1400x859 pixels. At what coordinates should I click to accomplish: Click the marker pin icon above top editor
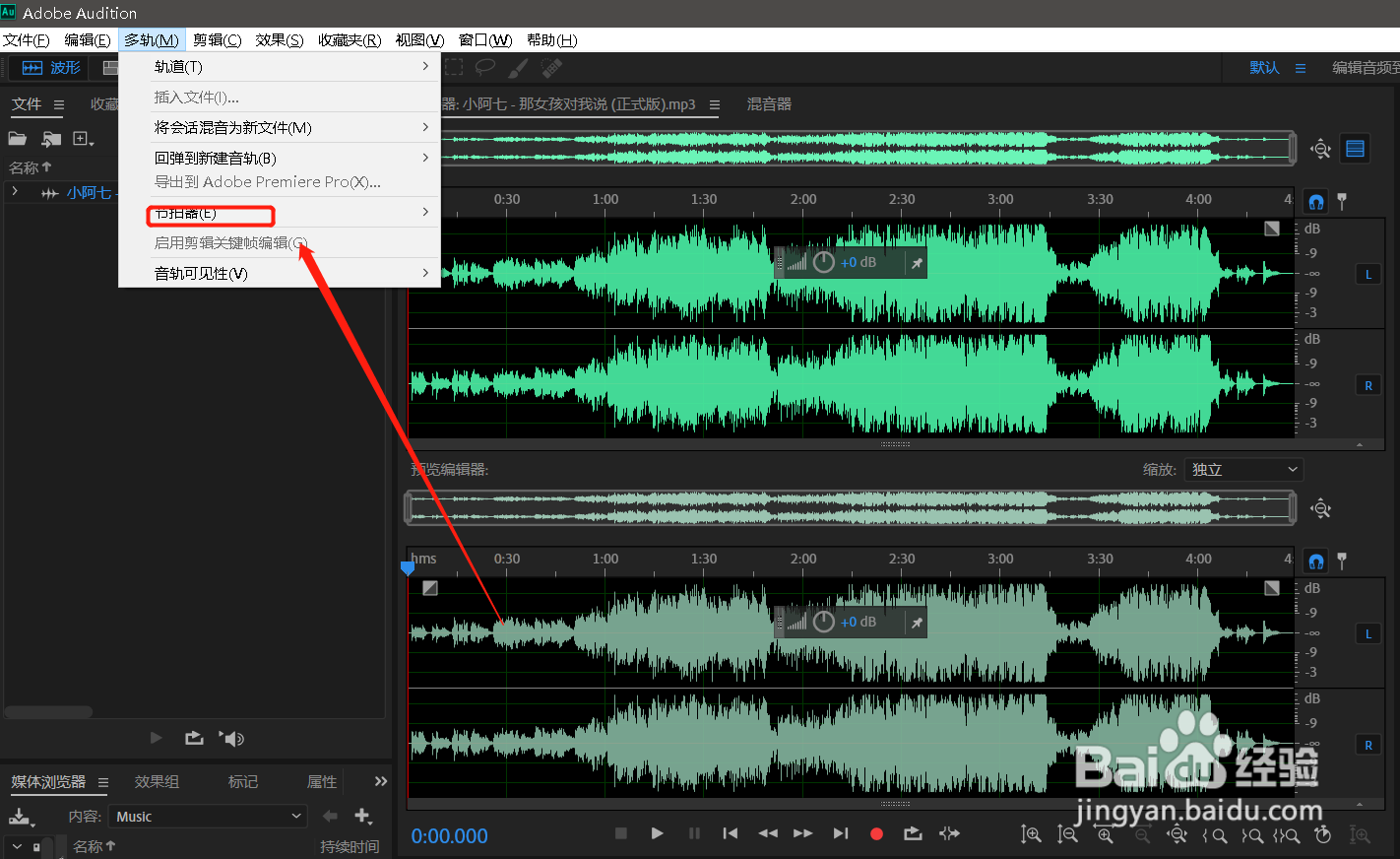pos(1342,201)
